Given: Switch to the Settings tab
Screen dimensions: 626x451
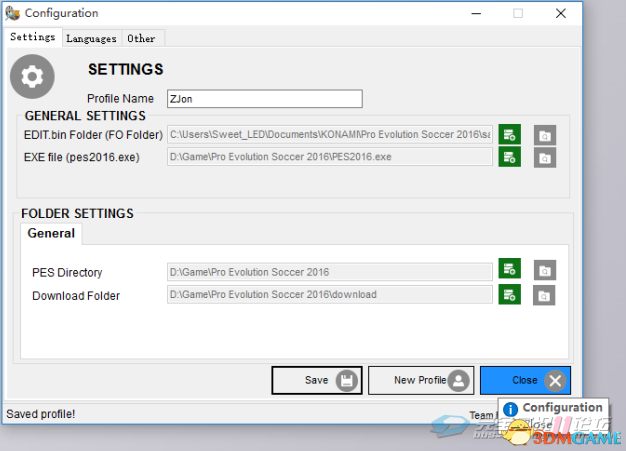Looking at the screenshot, I should (x=33, y=37).
